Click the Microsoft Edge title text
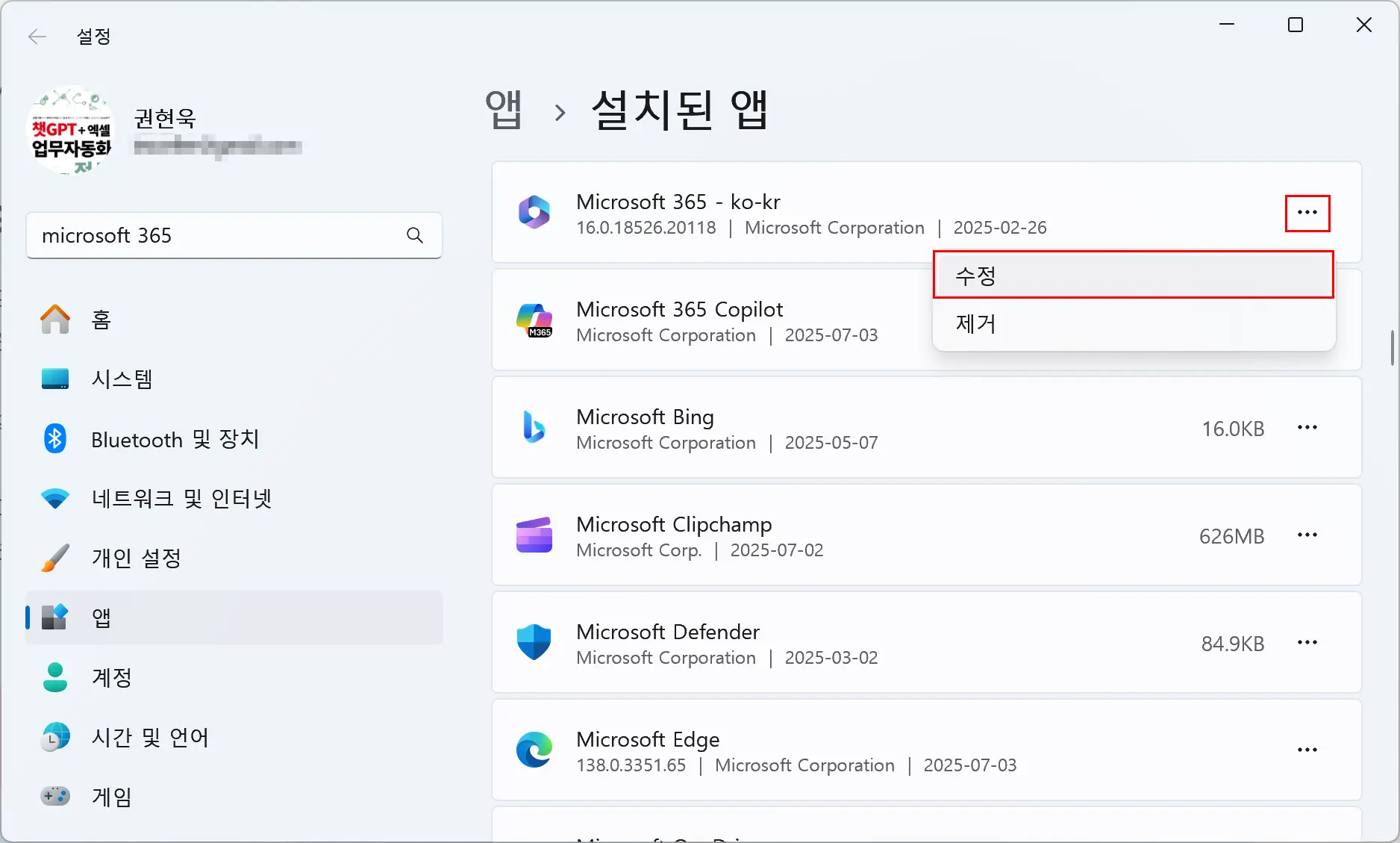1400x843 pixels. pyautogui.click(x=649, y=739)
